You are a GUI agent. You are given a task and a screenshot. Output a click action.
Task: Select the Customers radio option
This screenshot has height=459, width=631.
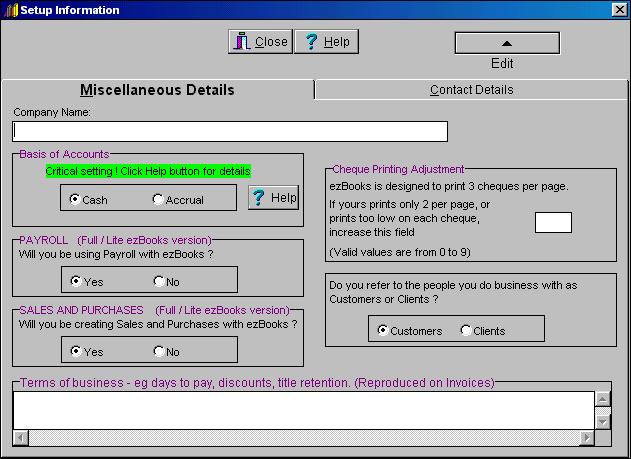(x=410, y=331)
